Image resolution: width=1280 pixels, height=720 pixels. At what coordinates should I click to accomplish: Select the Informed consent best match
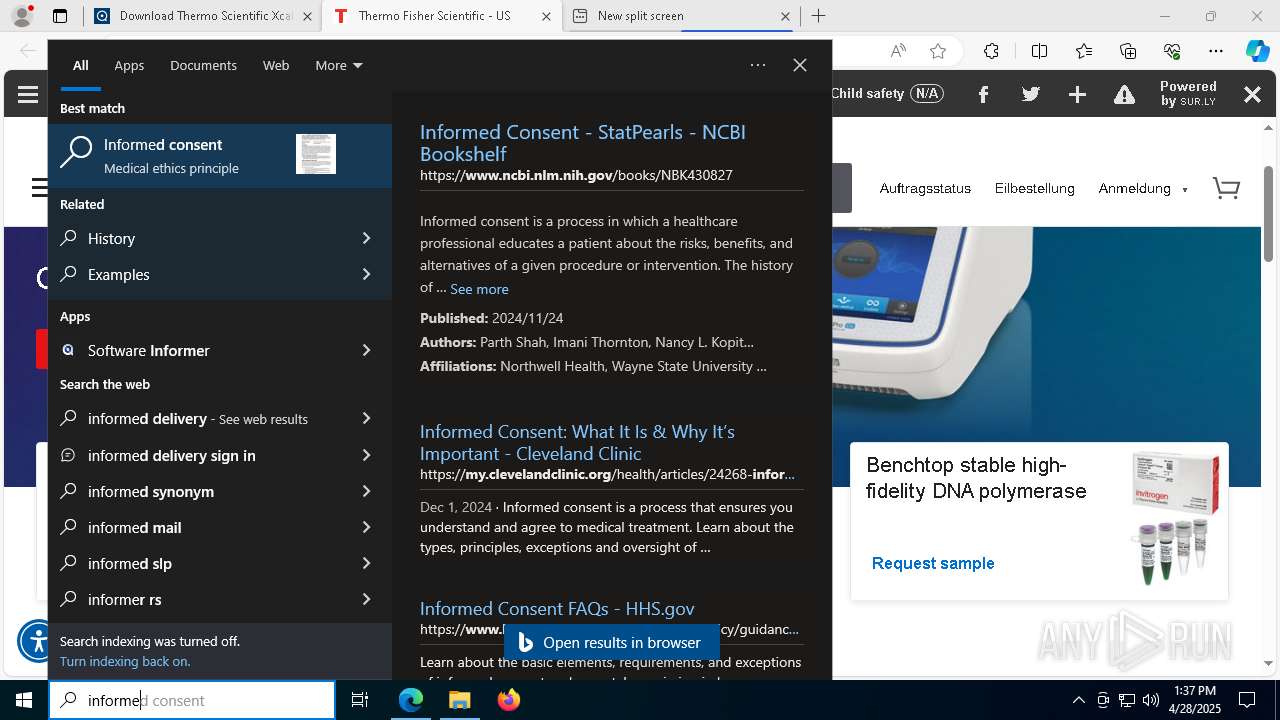[220, 156]
